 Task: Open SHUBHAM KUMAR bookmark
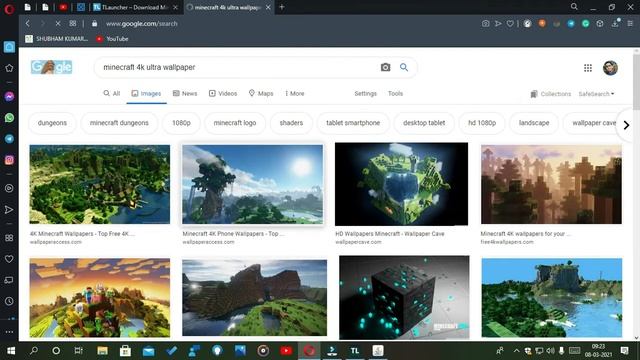[57, 39]
